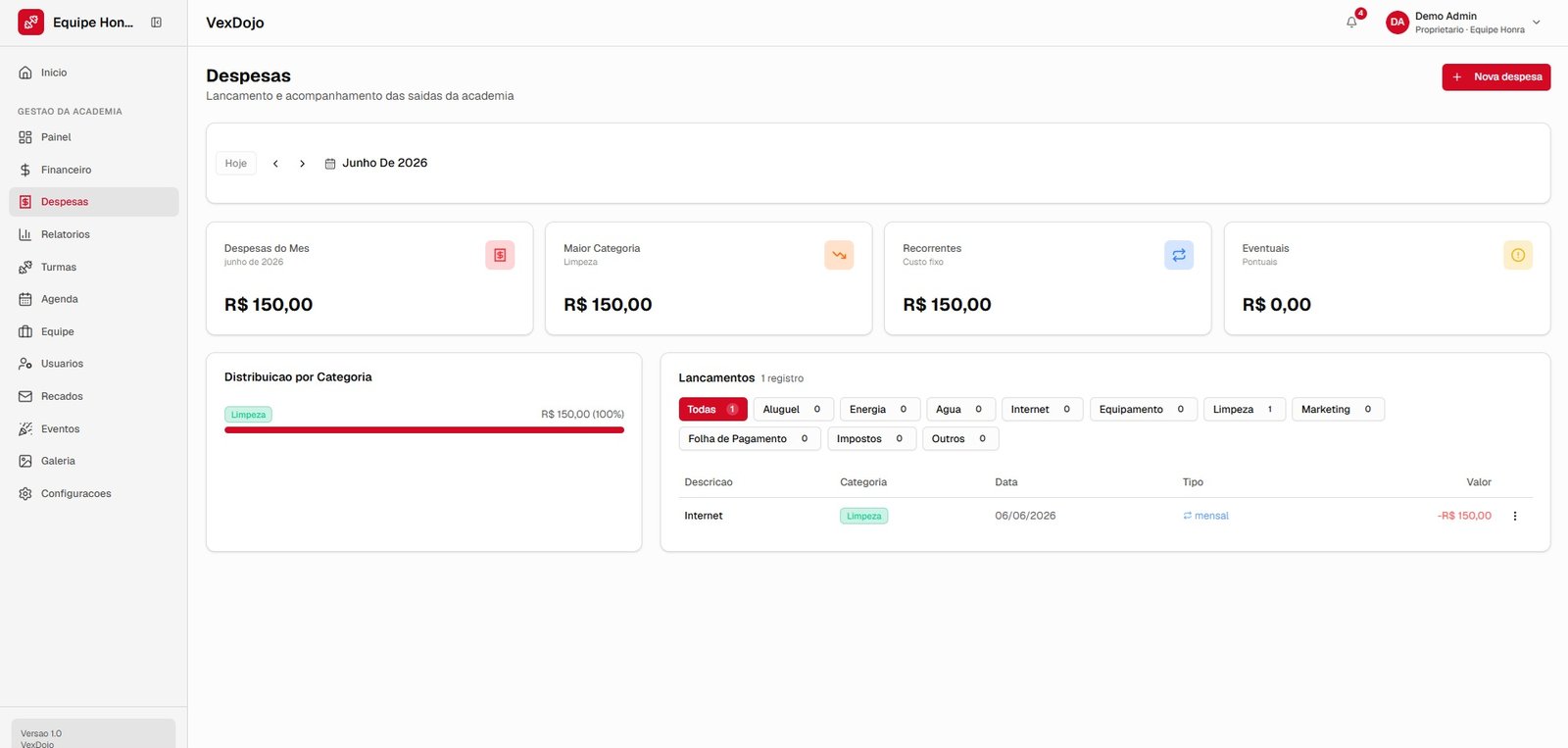The width and height of the screenshot is (1568, 748).
Task: Click the Equipe sidebar icon
Action: click(25, 331)
